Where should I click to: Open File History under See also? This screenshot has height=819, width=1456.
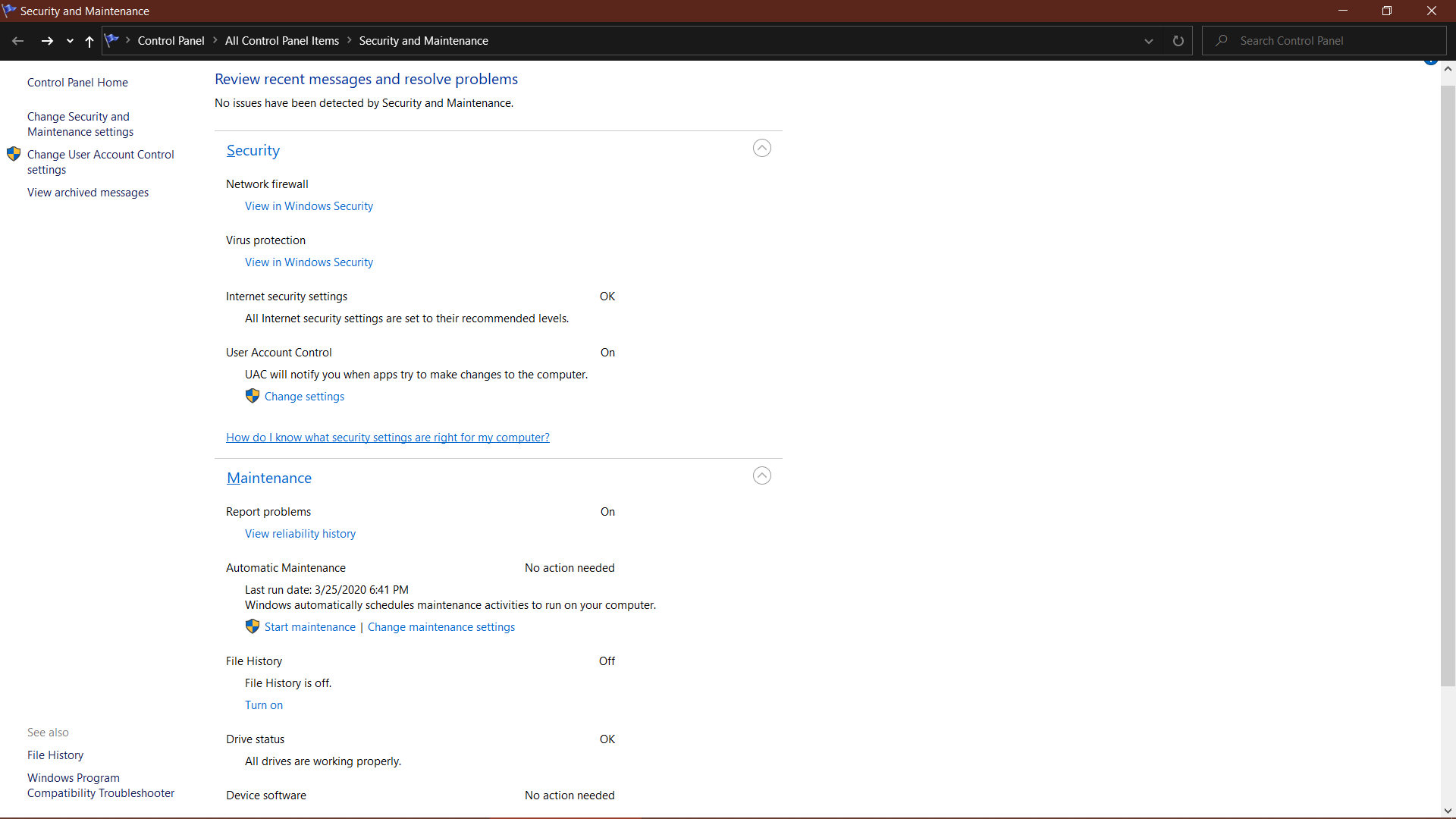tap(55, 755)
